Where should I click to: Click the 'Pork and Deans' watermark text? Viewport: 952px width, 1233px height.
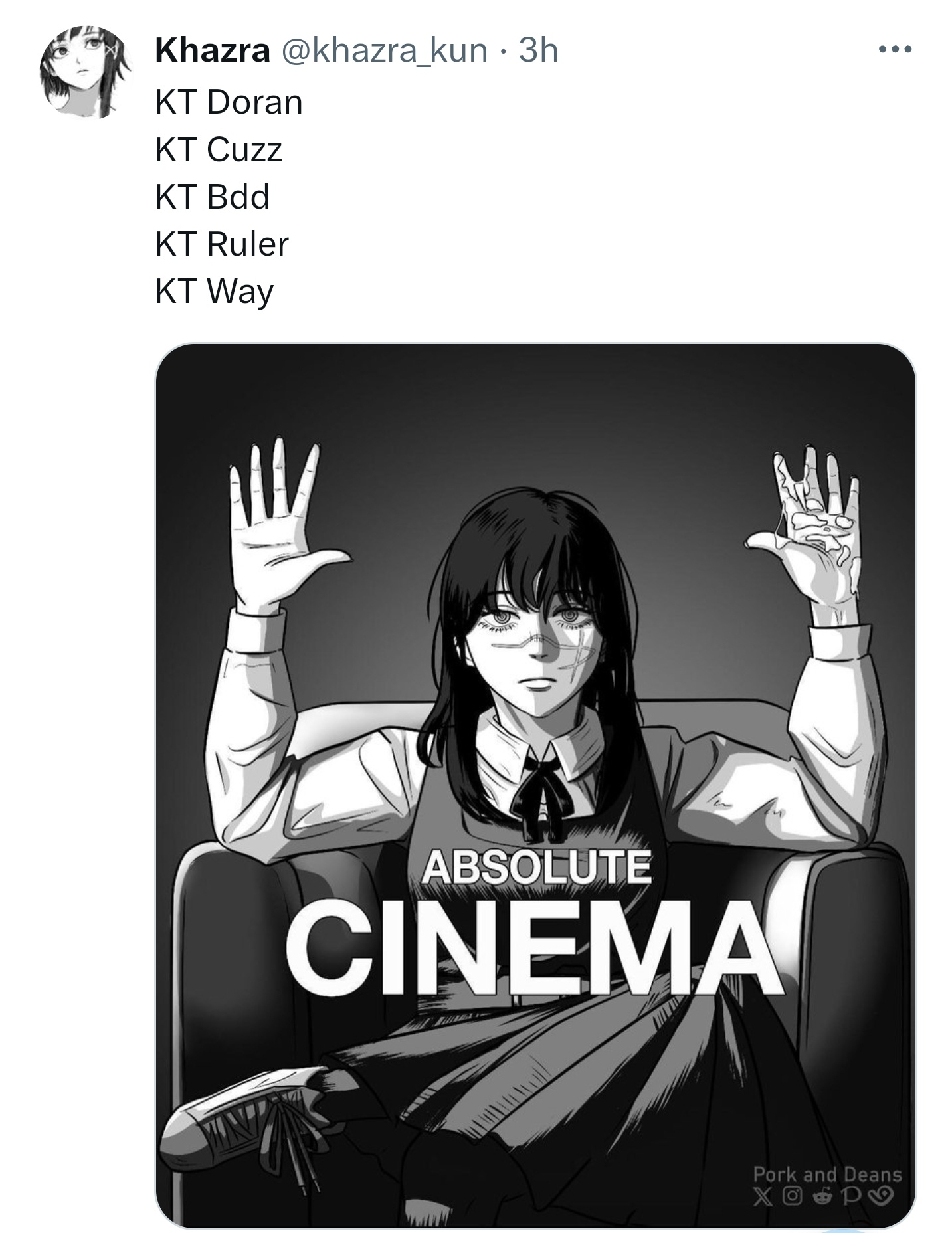click(x=828, y=1174)
